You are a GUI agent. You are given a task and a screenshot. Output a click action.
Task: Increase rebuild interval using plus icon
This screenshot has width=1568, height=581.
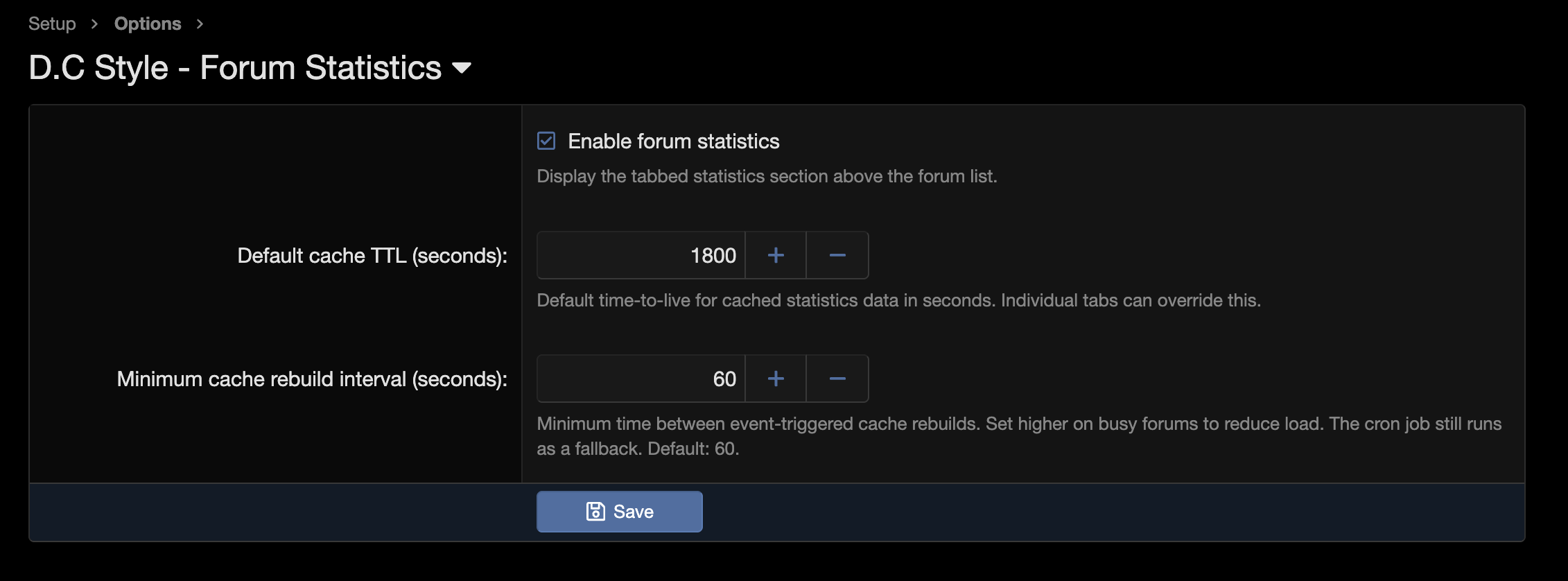776,379
